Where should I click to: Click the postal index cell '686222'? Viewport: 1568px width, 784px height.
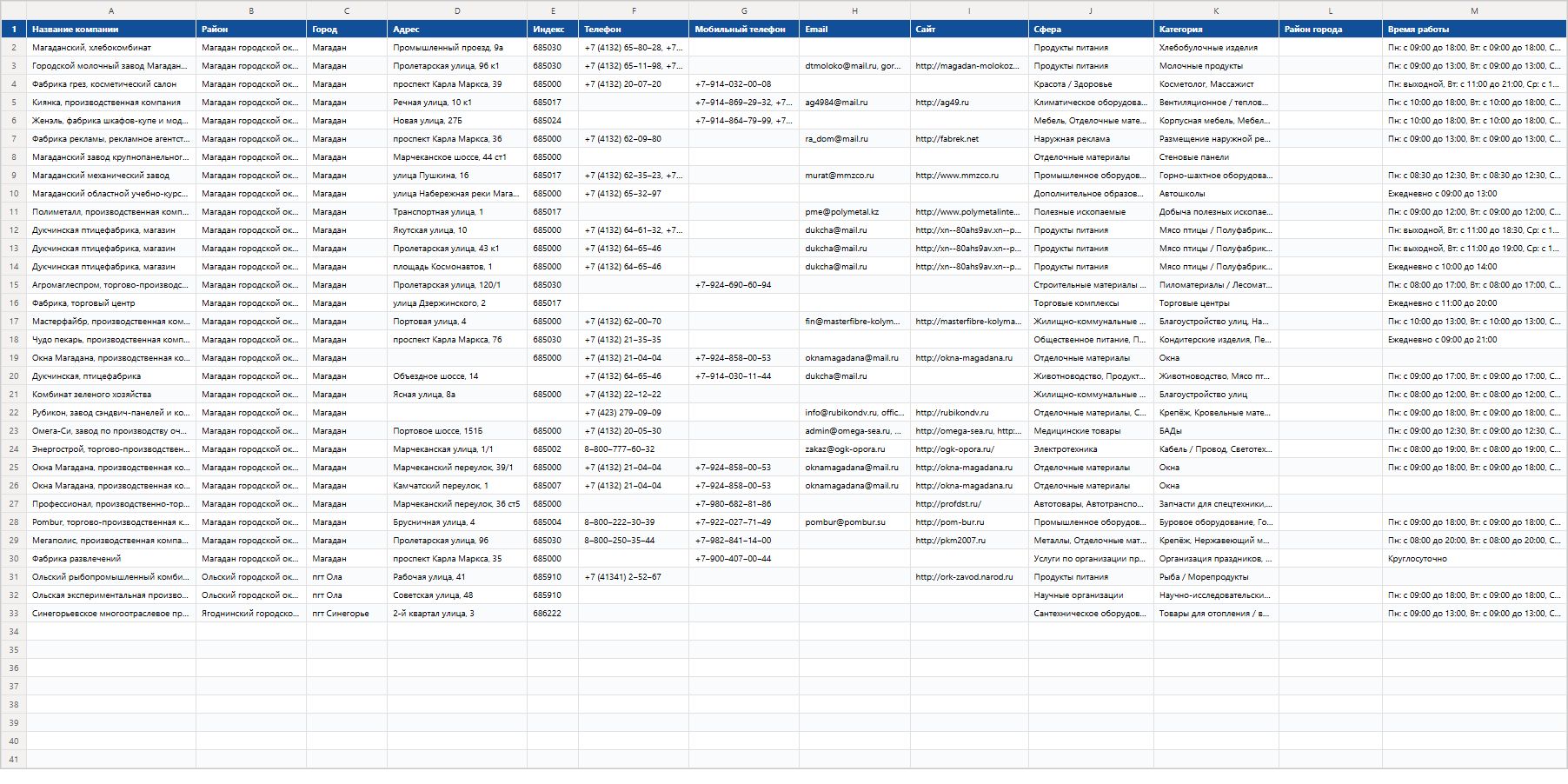553,614
